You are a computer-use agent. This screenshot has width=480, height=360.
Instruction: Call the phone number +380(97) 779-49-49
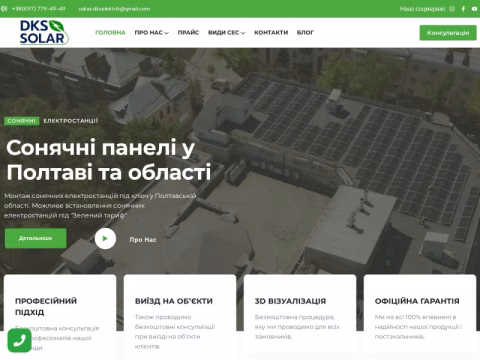[39, 9]
